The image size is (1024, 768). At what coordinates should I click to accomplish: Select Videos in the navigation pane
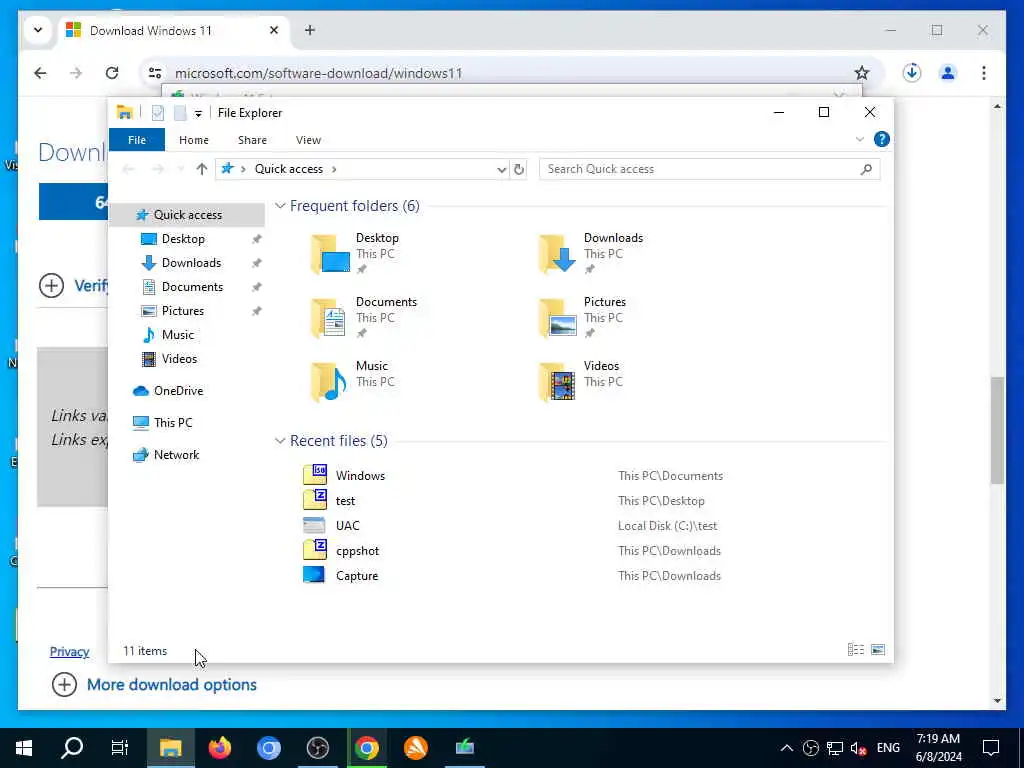point(179,359)
